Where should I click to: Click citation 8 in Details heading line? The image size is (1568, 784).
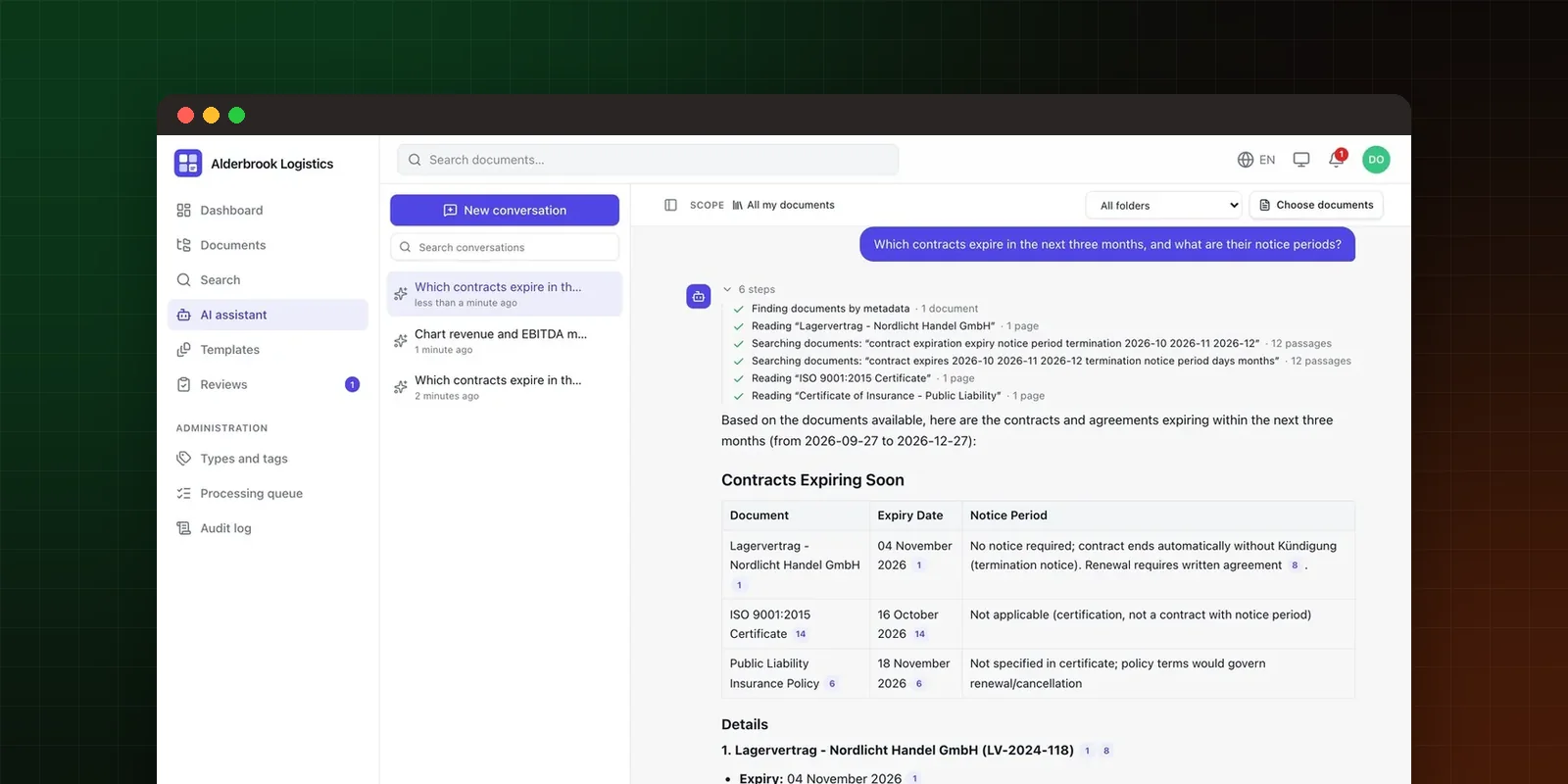coord(1106,751)
